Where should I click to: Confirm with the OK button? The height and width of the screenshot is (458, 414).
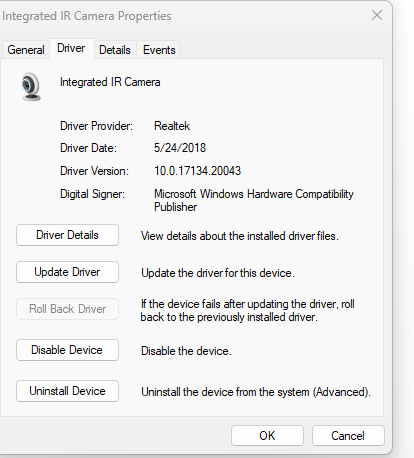[267, 436]
